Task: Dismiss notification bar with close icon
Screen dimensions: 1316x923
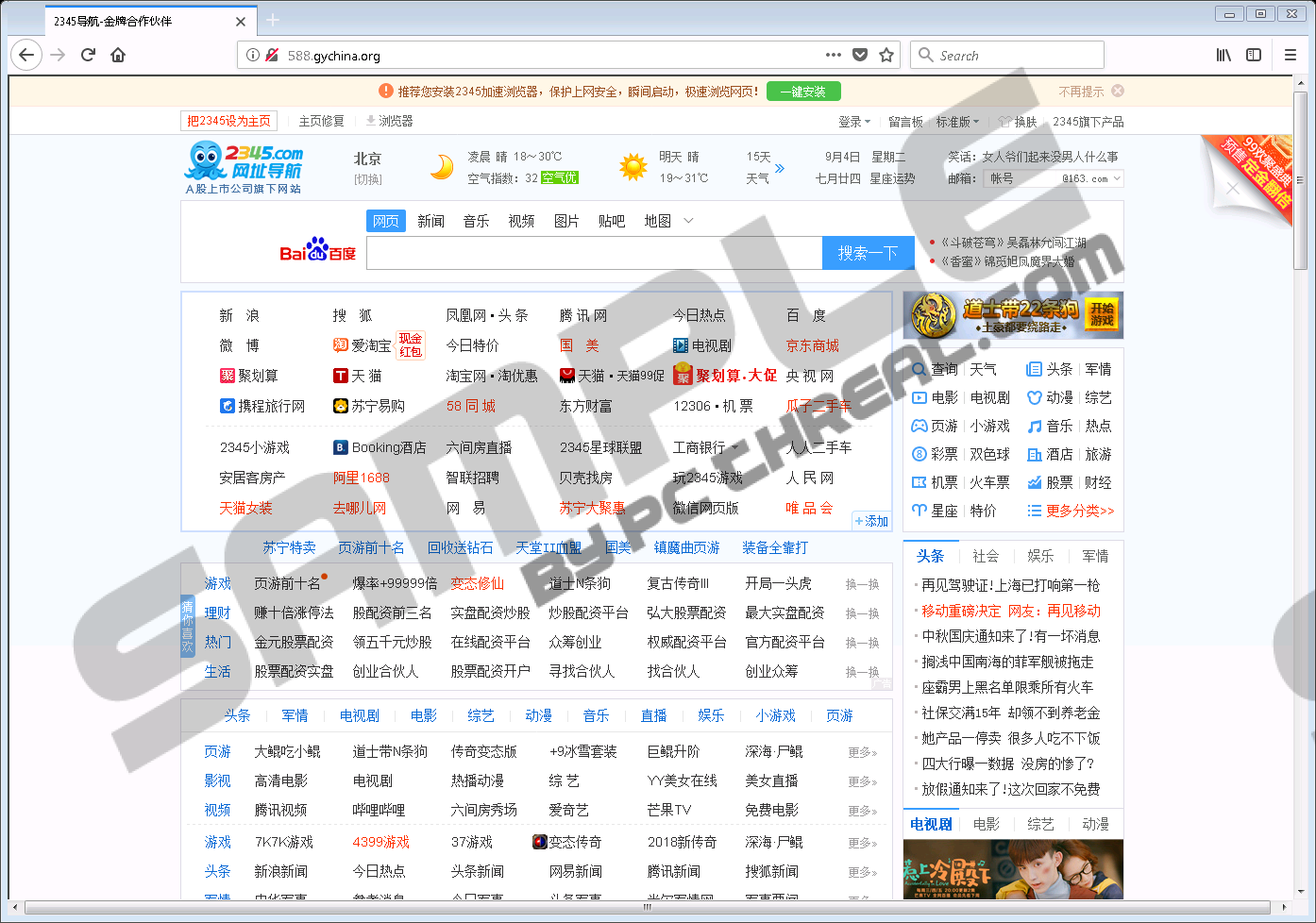Action: click(1118, 92)
